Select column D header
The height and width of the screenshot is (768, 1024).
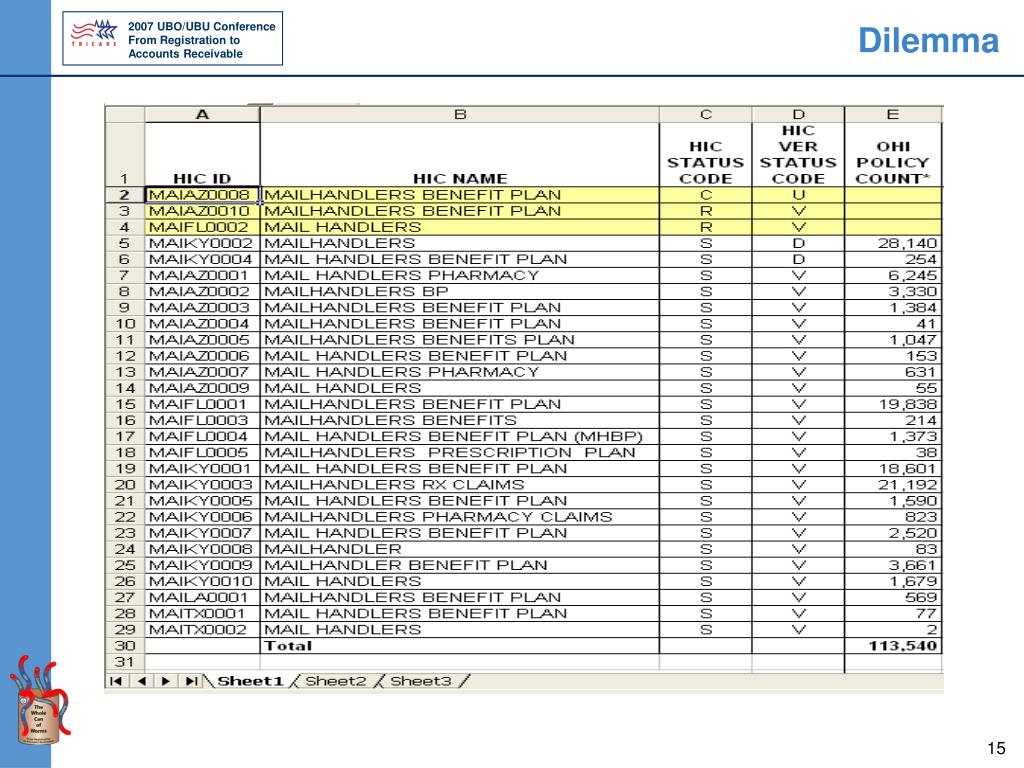[x=798, y=114]
